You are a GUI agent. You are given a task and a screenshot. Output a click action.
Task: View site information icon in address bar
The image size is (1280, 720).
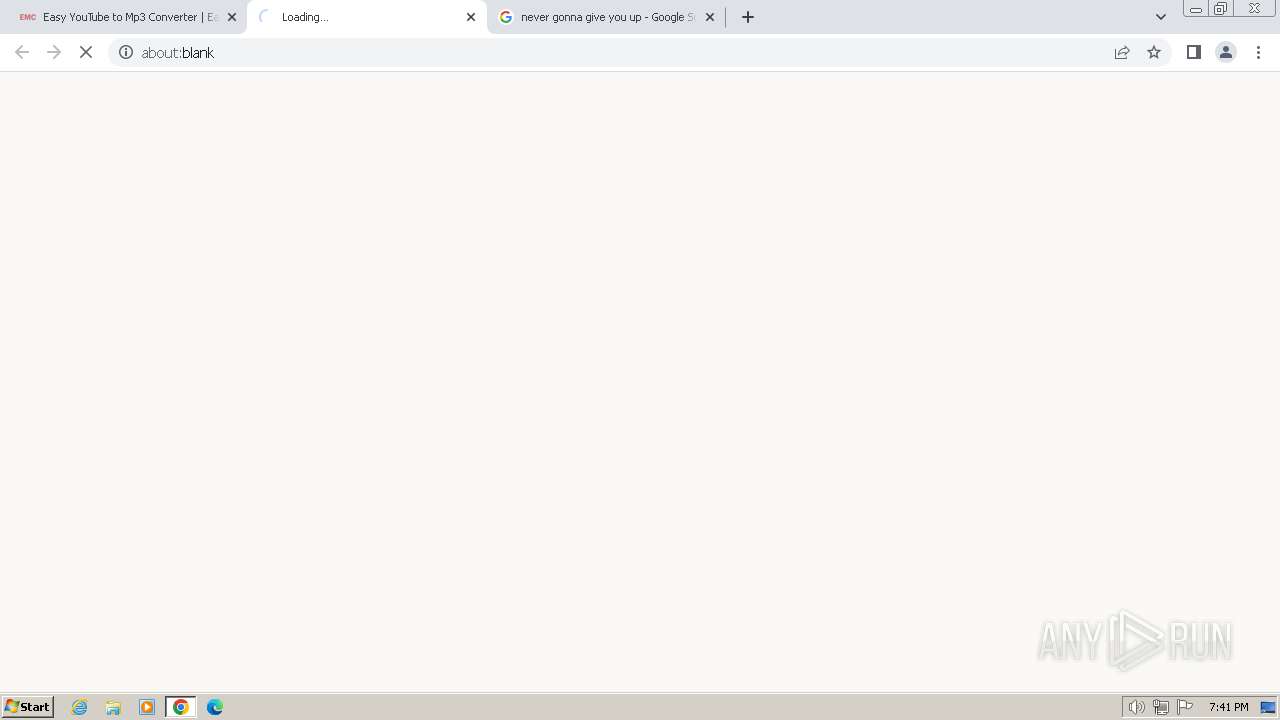[126, 52]
